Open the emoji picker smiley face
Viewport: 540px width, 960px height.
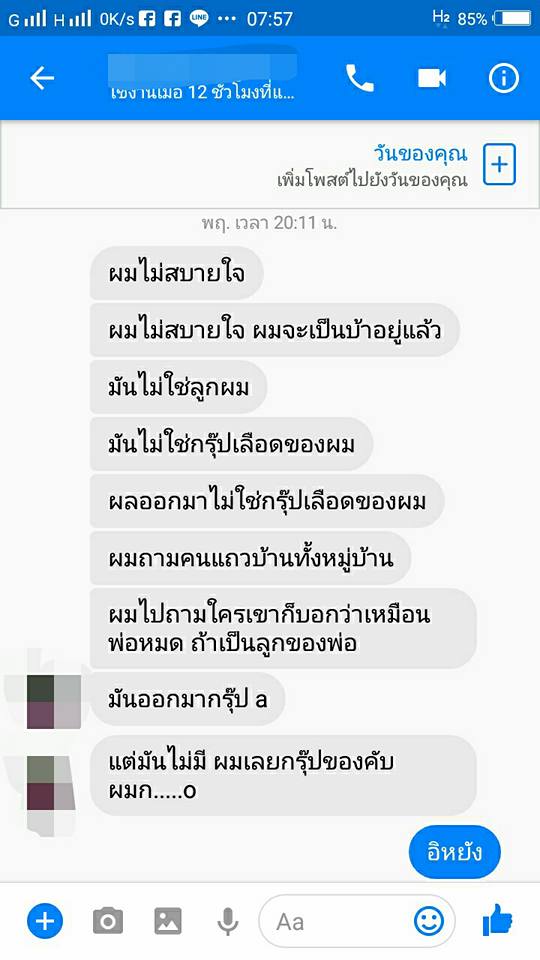[429, 920]
